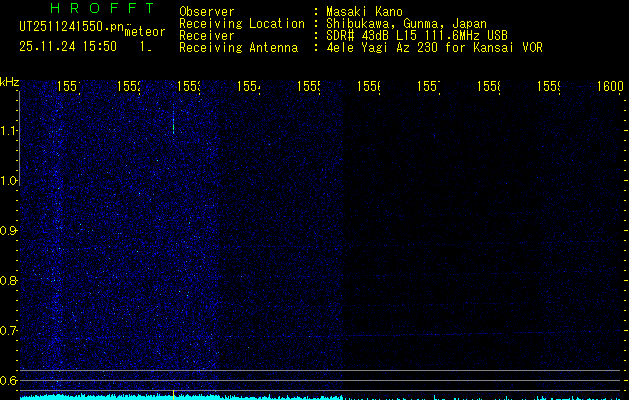Screen dimensions: 629x400
Task: Click the Receiving Antenna label
Action: (x=238, y=47)
